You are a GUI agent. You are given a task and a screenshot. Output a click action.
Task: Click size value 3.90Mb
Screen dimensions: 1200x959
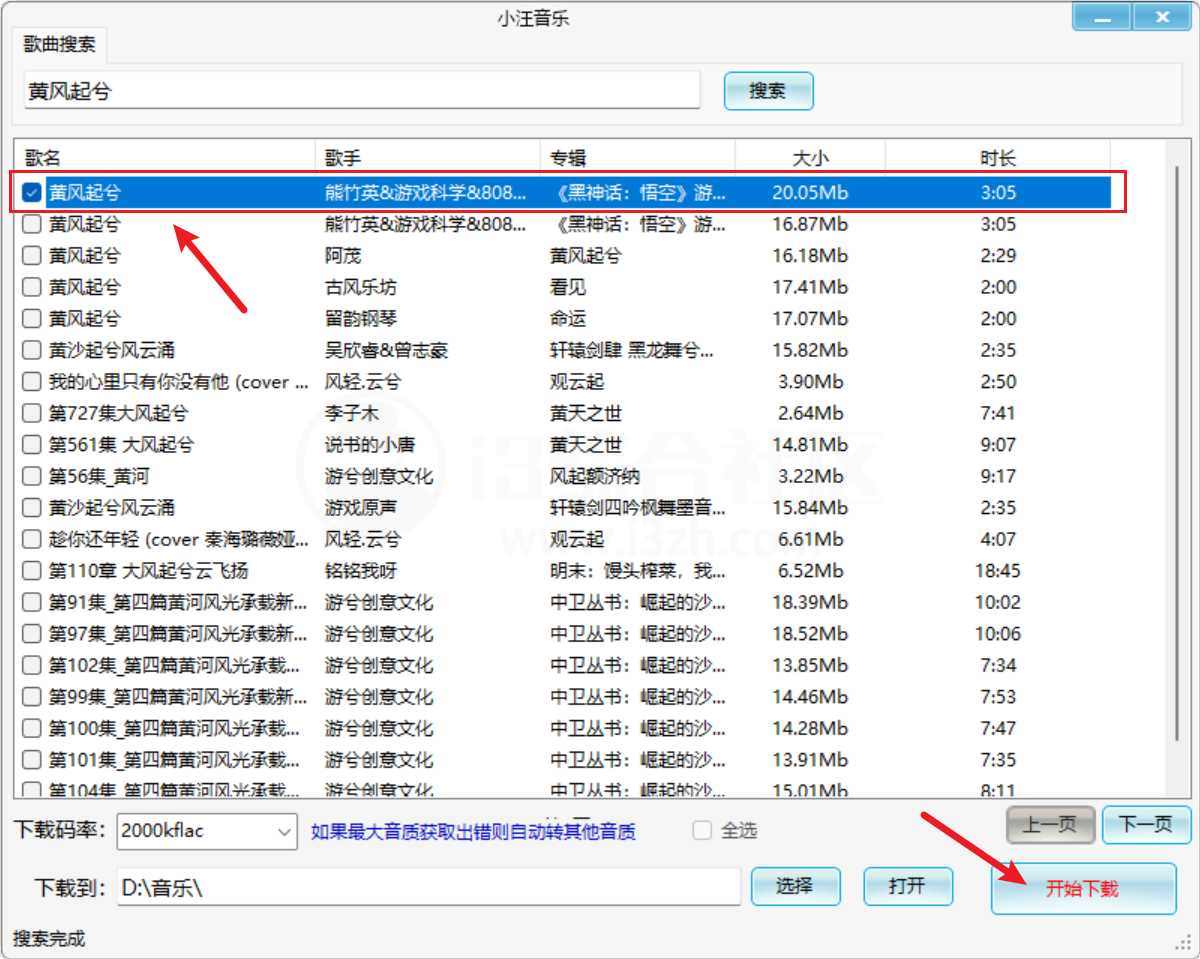(x=811, y=381)
